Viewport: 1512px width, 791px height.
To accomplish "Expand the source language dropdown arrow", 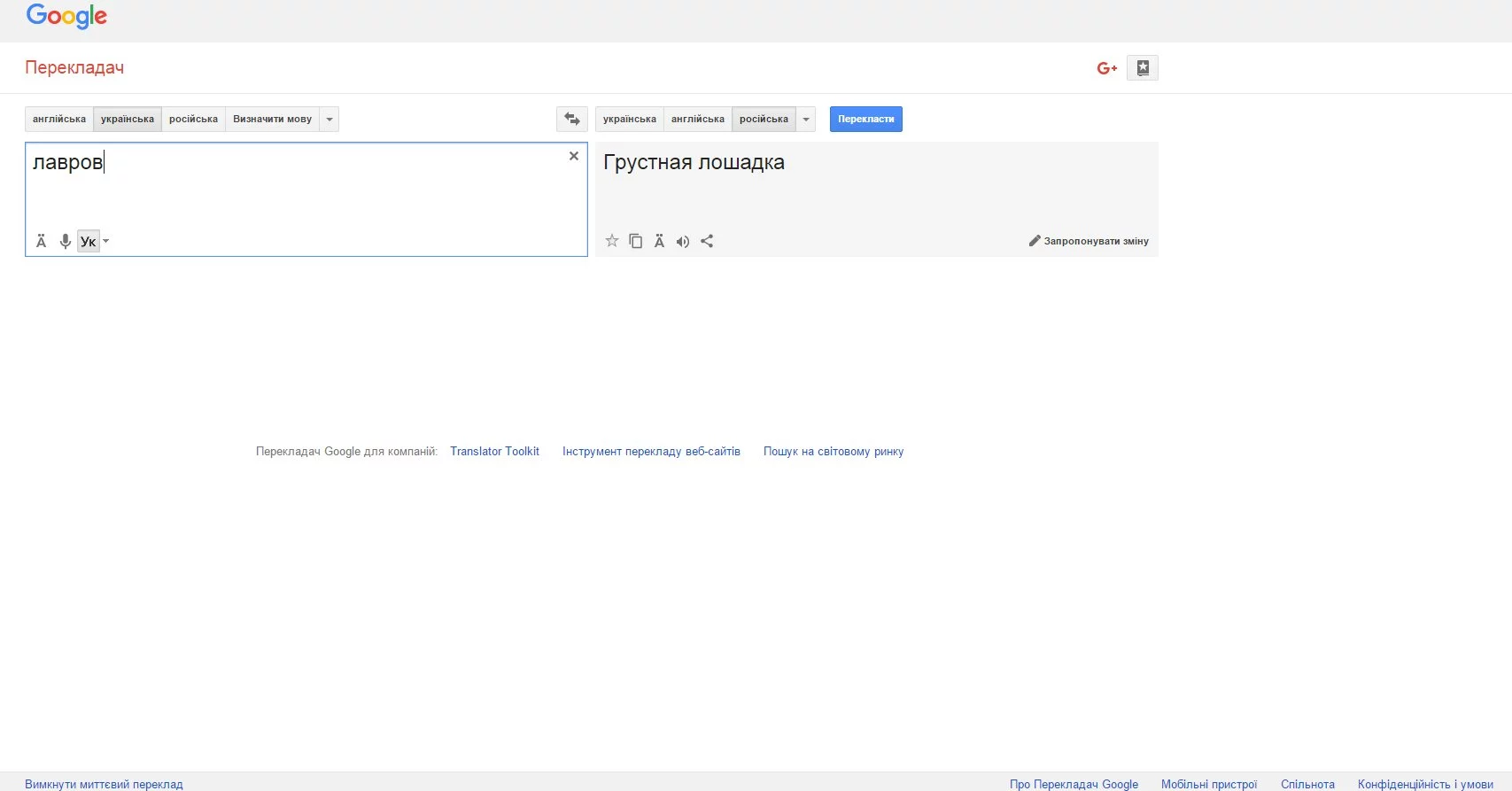I will click(330, 119).
